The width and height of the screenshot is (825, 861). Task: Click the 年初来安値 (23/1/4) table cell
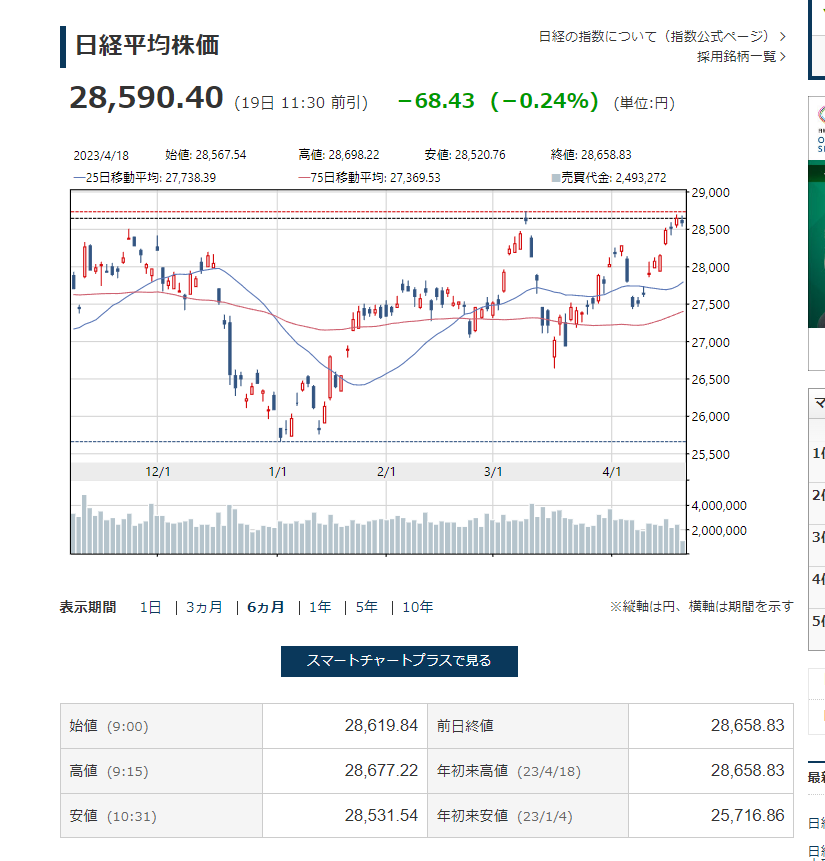tap(528, 816)
